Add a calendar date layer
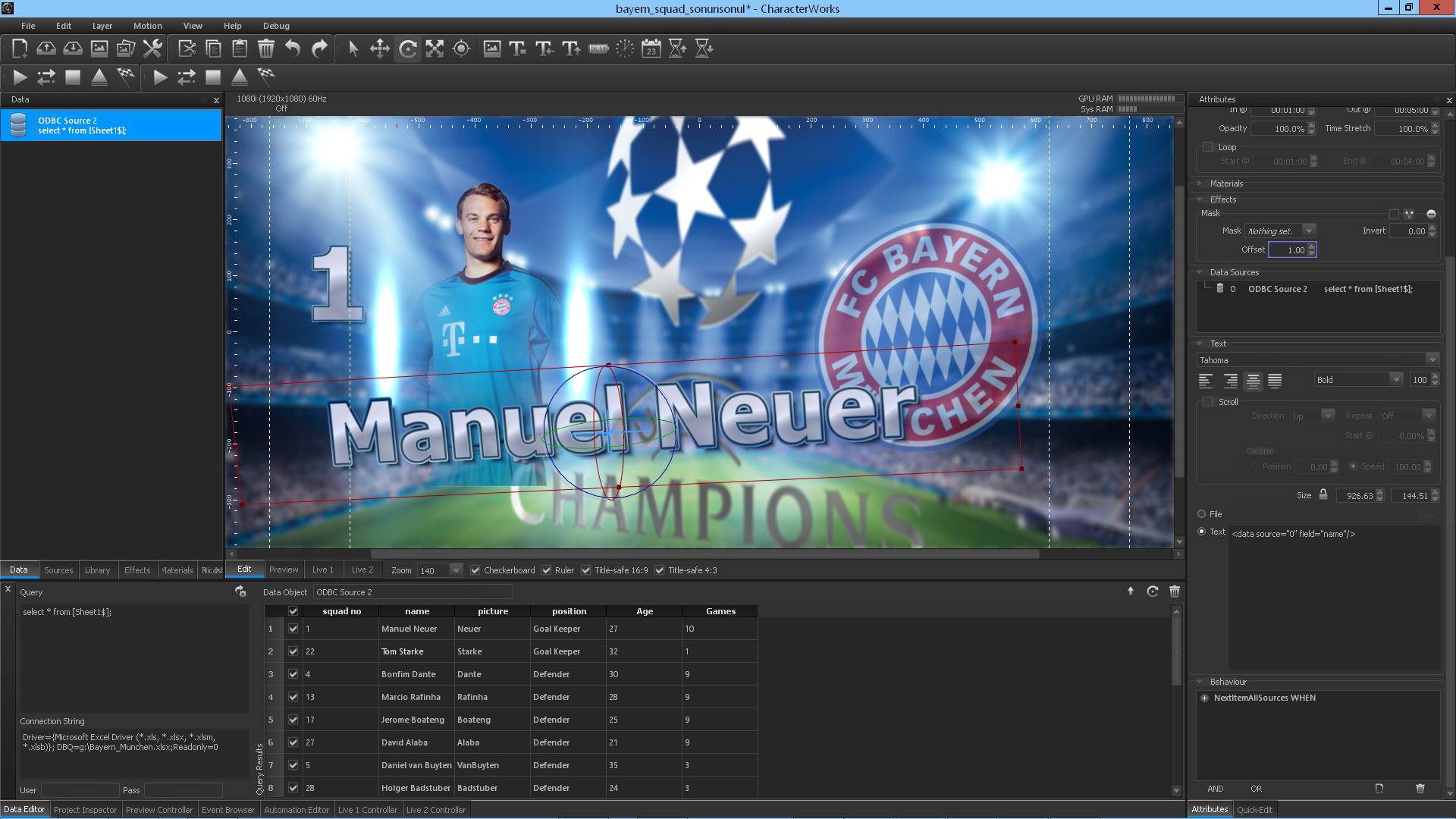The height and width of the screenshot is (819, 1456). tap(651, 49)
